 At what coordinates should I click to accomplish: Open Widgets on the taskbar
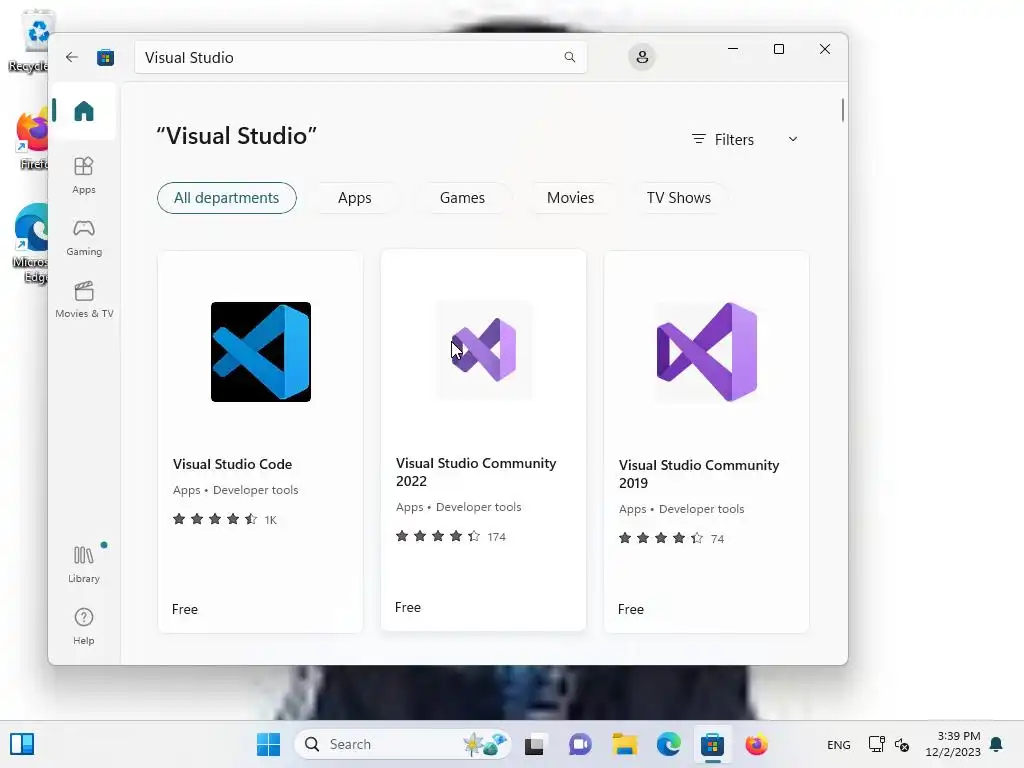click(x=22, y=744)
